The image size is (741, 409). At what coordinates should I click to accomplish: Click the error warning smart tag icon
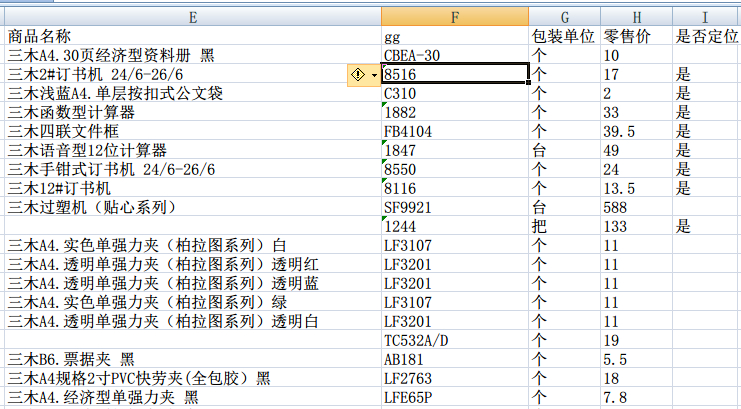click(x=357, y=75)
